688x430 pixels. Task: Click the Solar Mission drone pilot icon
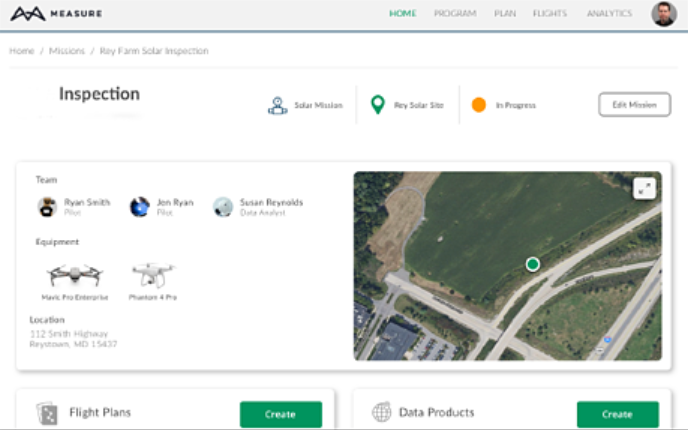(x=277, y=105)
